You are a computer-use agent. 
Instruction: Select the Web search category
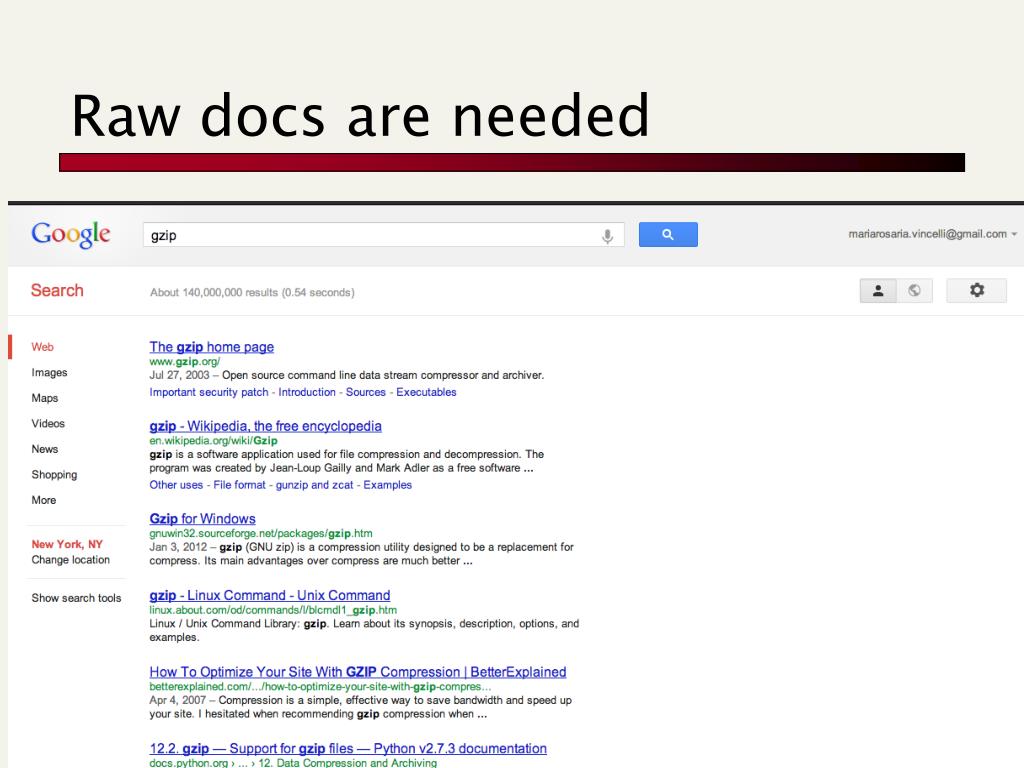point(42,347)
